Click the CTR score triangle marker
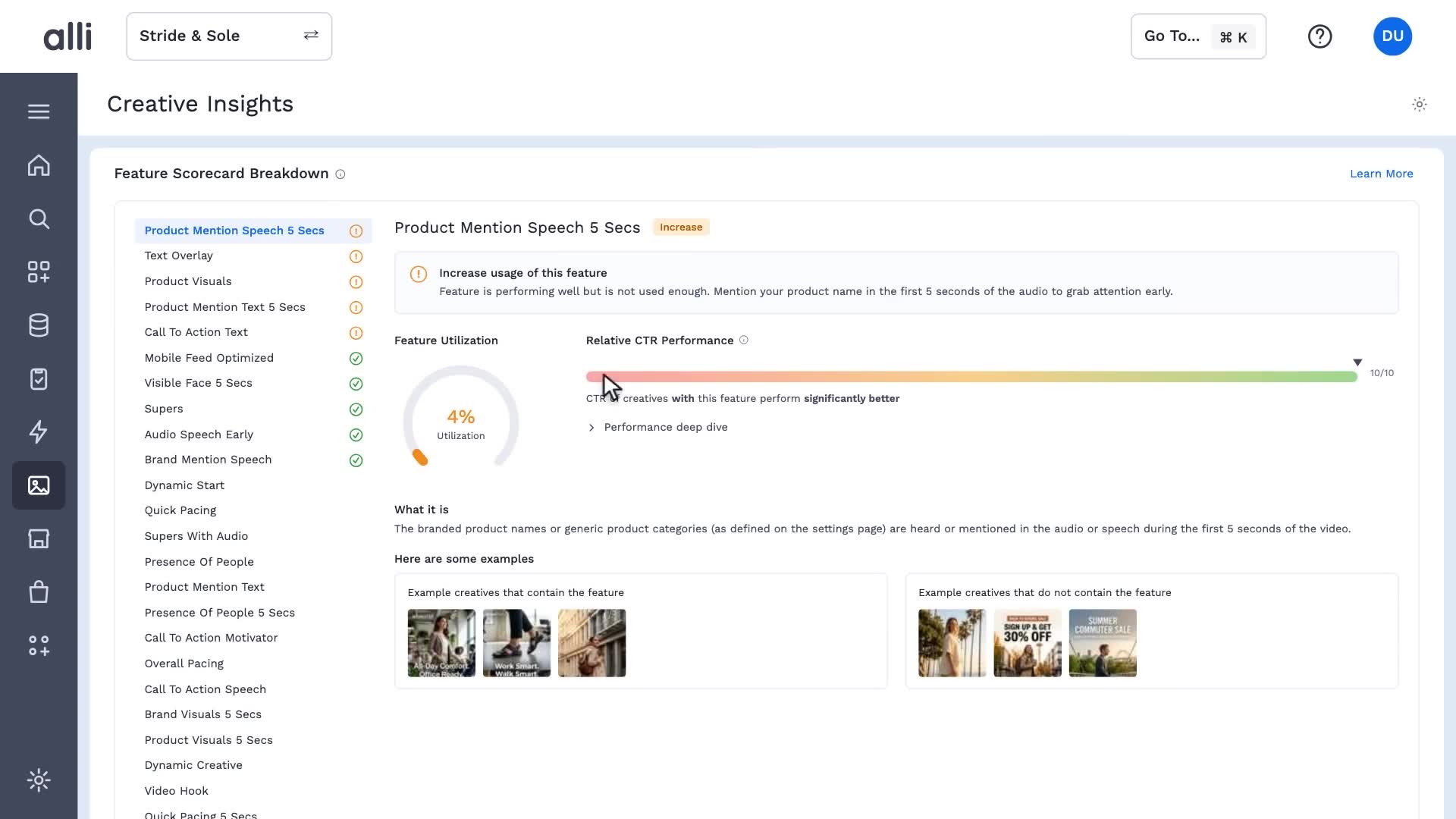The image size is (1456, 819). click(x=1357, y=362)
